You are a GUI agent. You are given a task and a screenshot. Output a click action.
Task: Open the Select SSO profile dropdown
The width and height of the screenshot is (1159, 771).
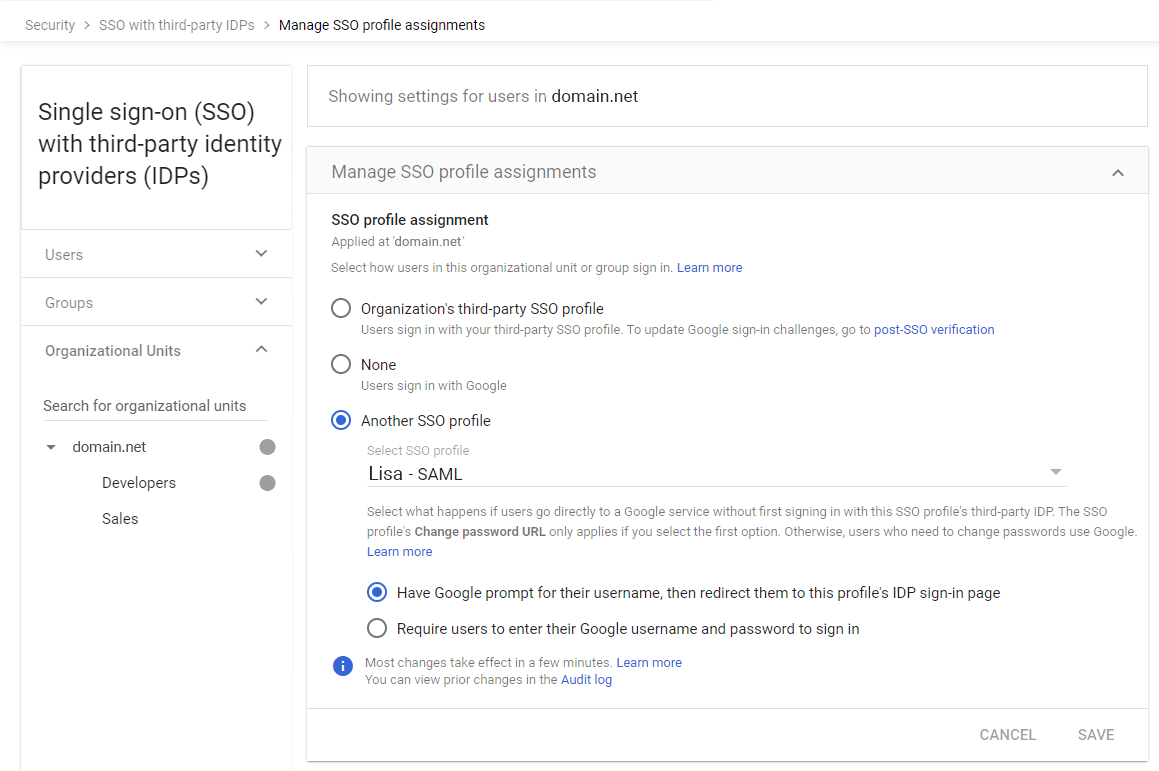tap(715, 473)
